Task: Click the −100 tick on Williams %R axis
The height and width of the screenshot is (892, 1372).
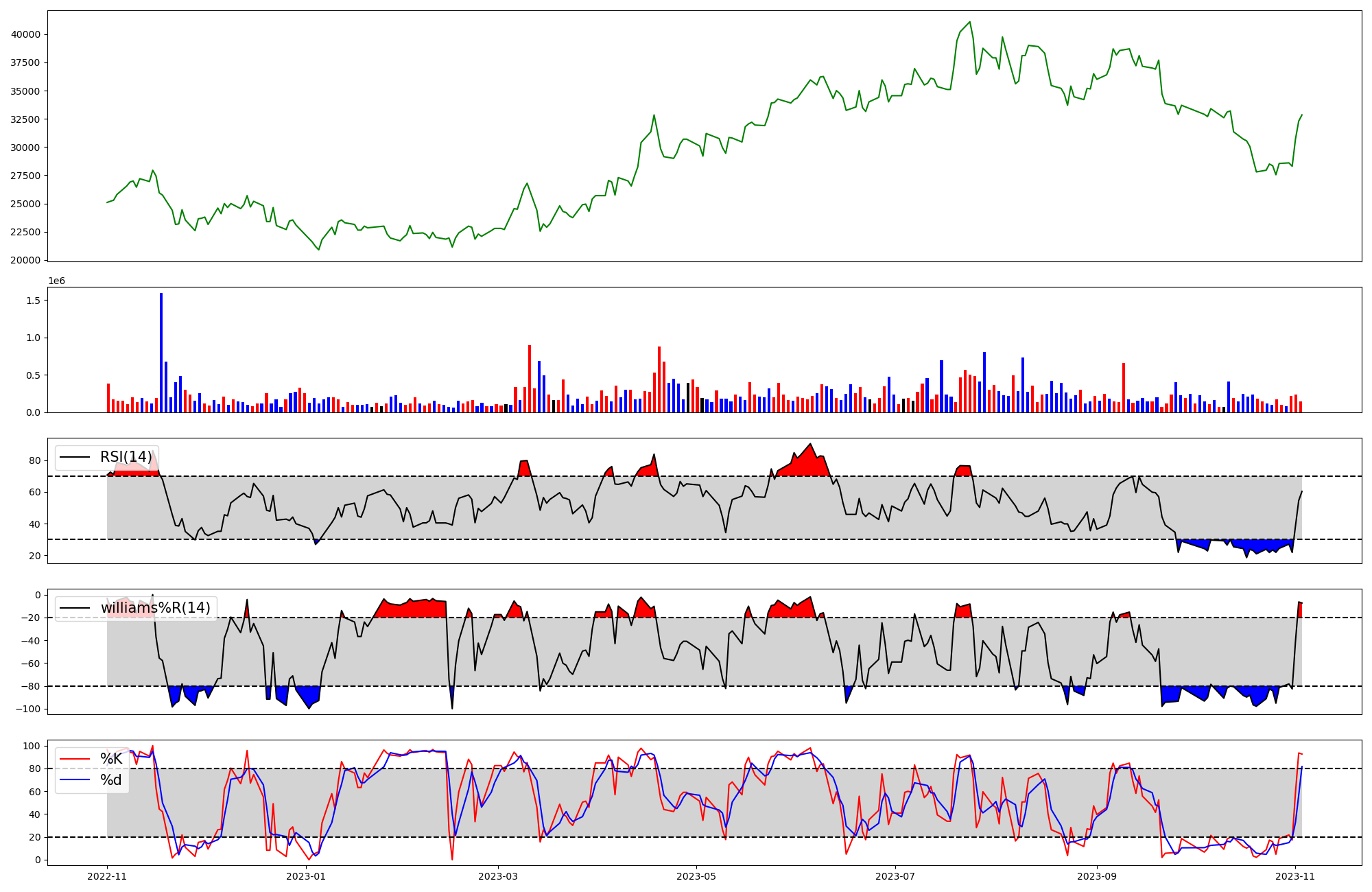Action: click(x=28, y=709)
